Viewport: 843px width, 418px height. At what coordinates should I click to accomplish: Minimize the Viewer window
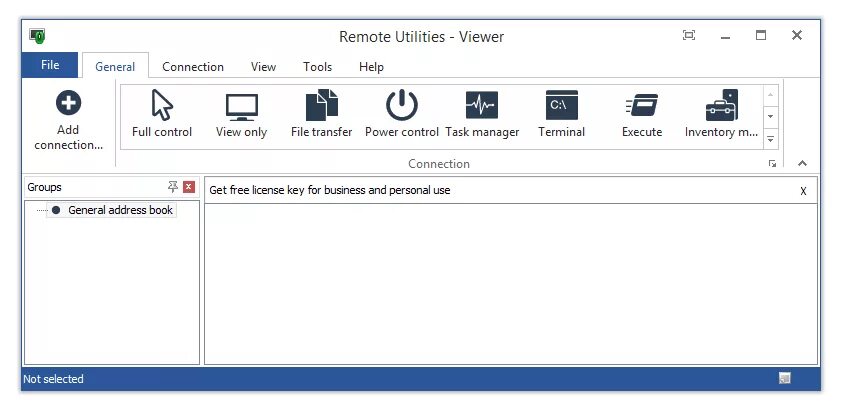[x=725, y=36]
